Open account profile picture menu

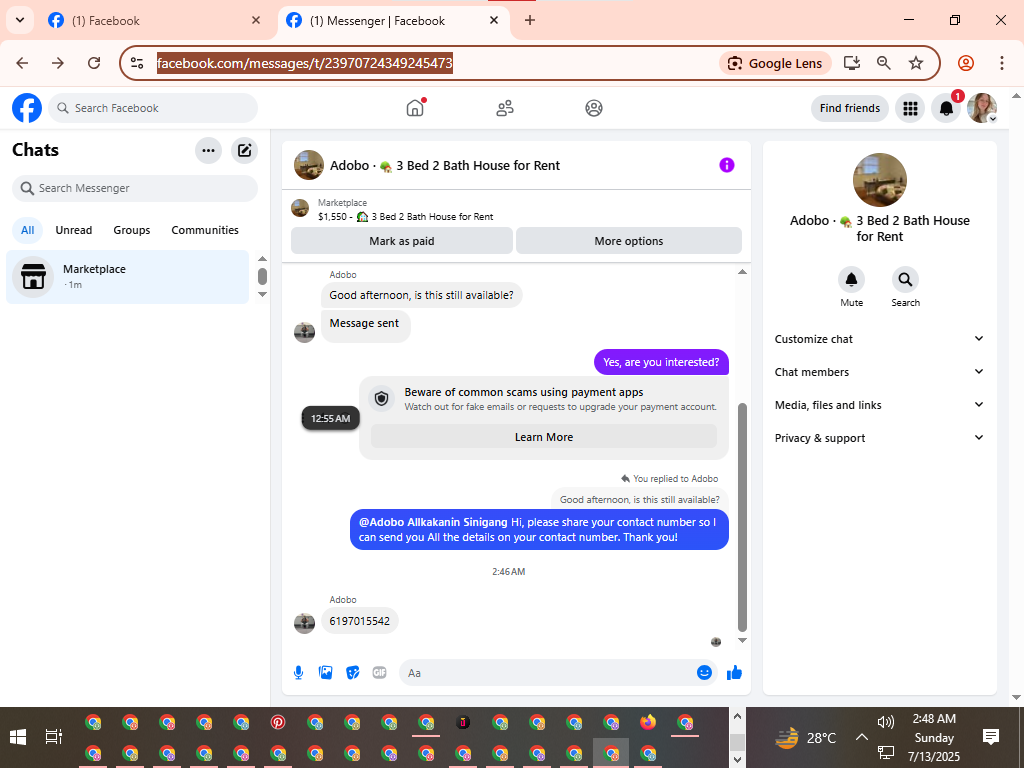982,108
